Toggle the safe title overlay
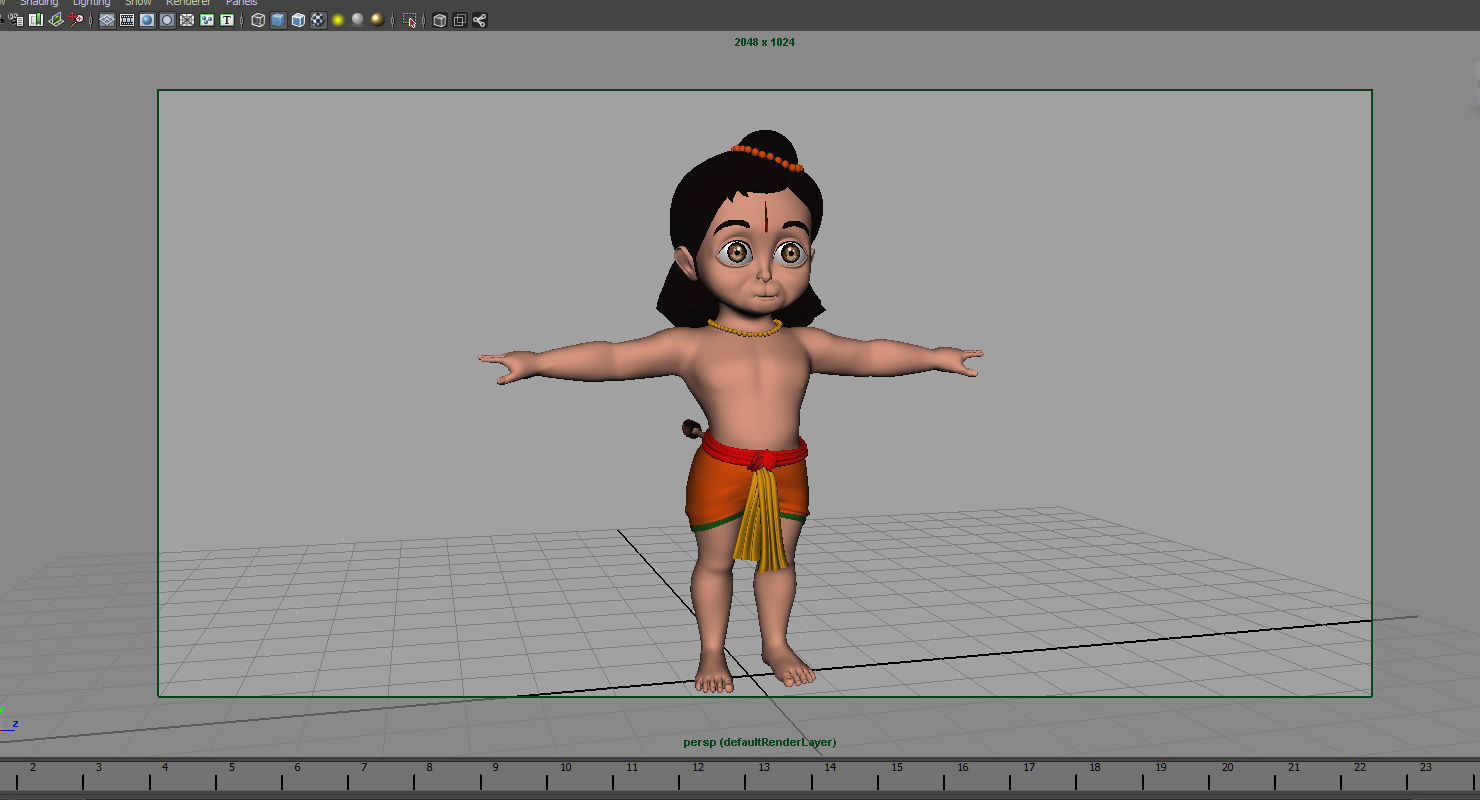The image size is (1480, 800). coord(227,20)
